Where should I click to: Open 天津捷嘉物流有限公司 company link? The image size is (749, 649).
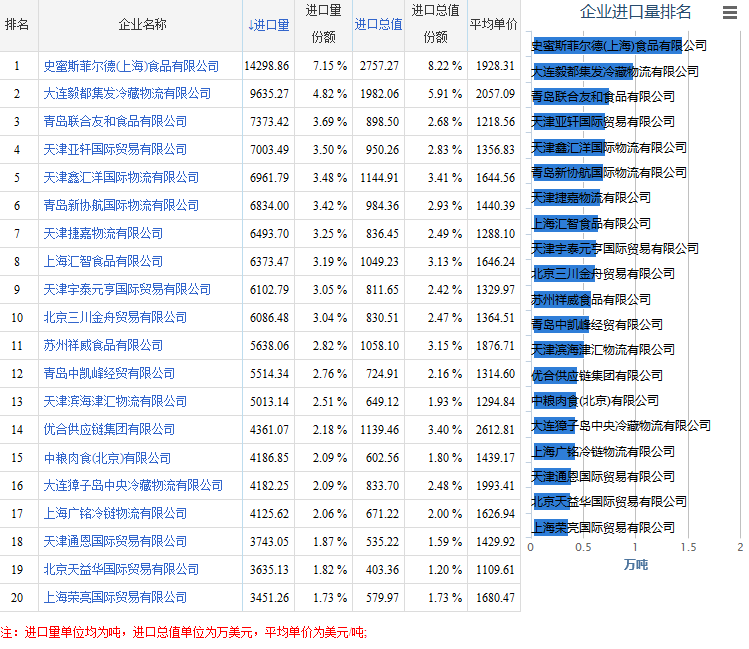pos(103,234)
